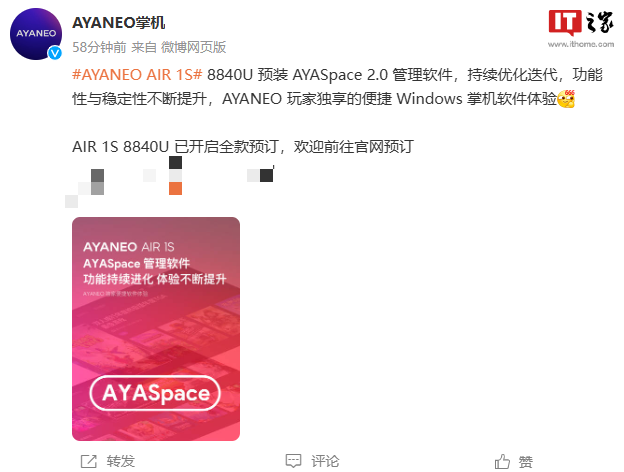Viewport: 624px width, 472px height.
Task: Click the 微博网页版 source link
Action: 193,47
